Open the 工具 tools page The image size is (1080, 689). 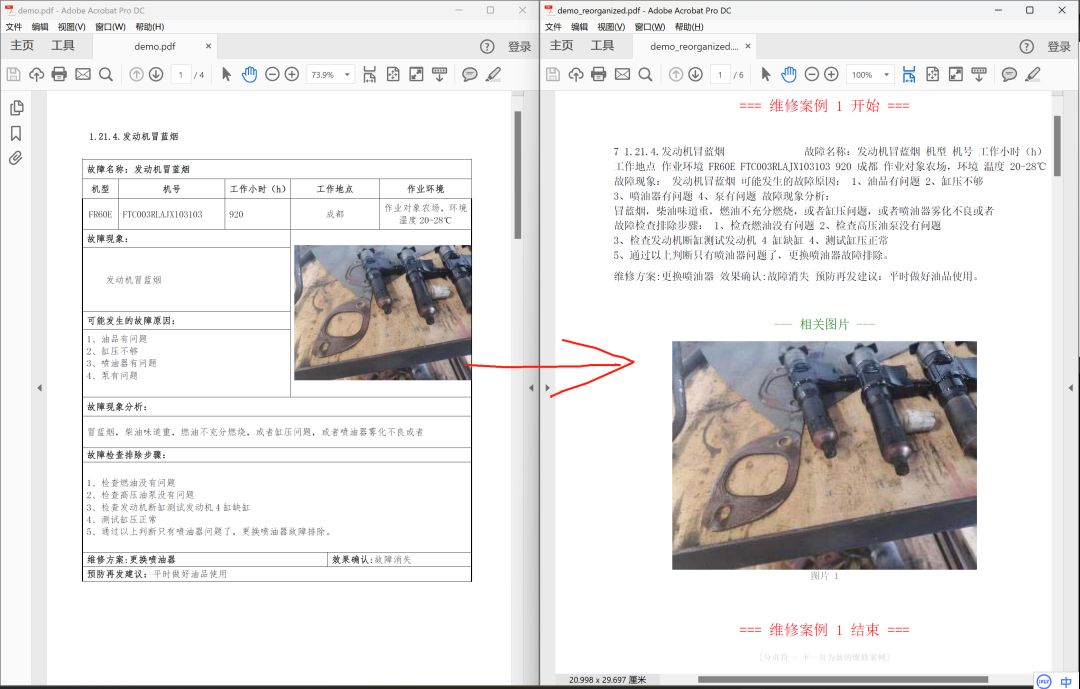64,45
